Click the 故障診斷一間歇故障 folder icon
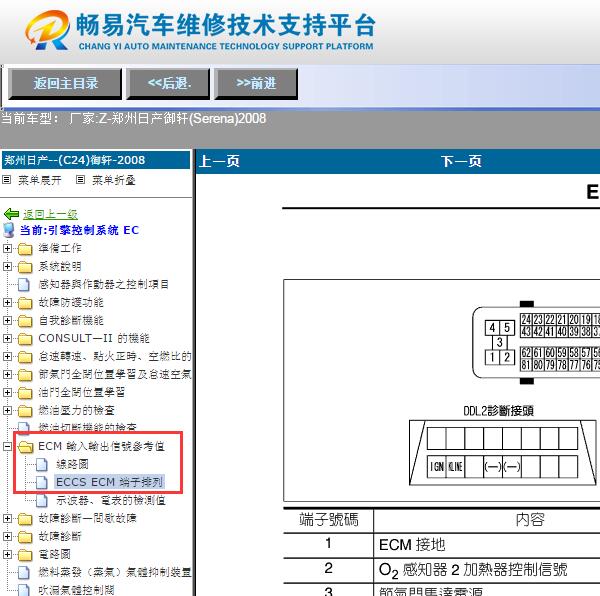The width and height of the screenshot is (600, 596). [x=25, y=519]
